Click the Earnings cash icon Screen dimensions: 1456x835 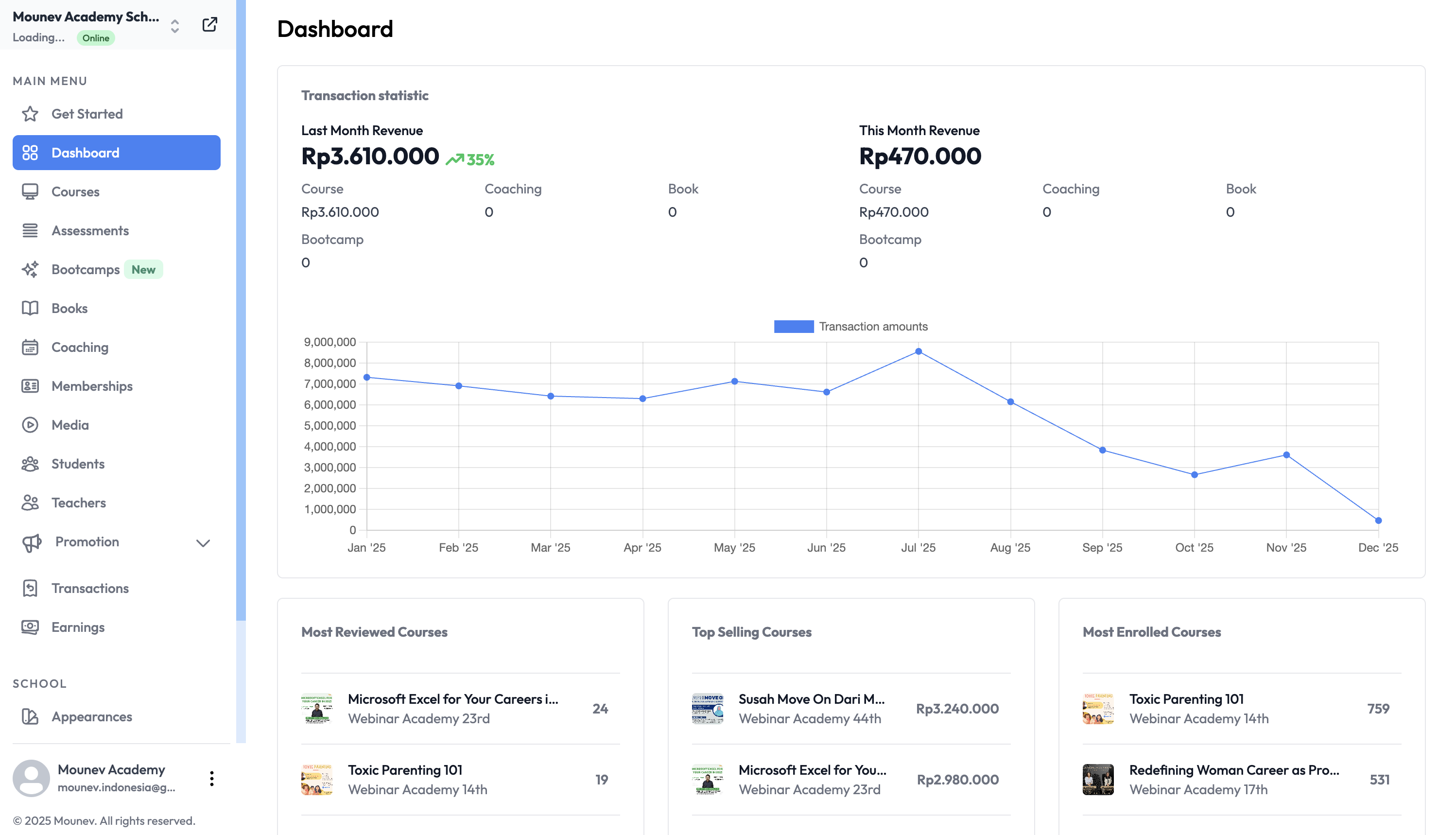30,627
